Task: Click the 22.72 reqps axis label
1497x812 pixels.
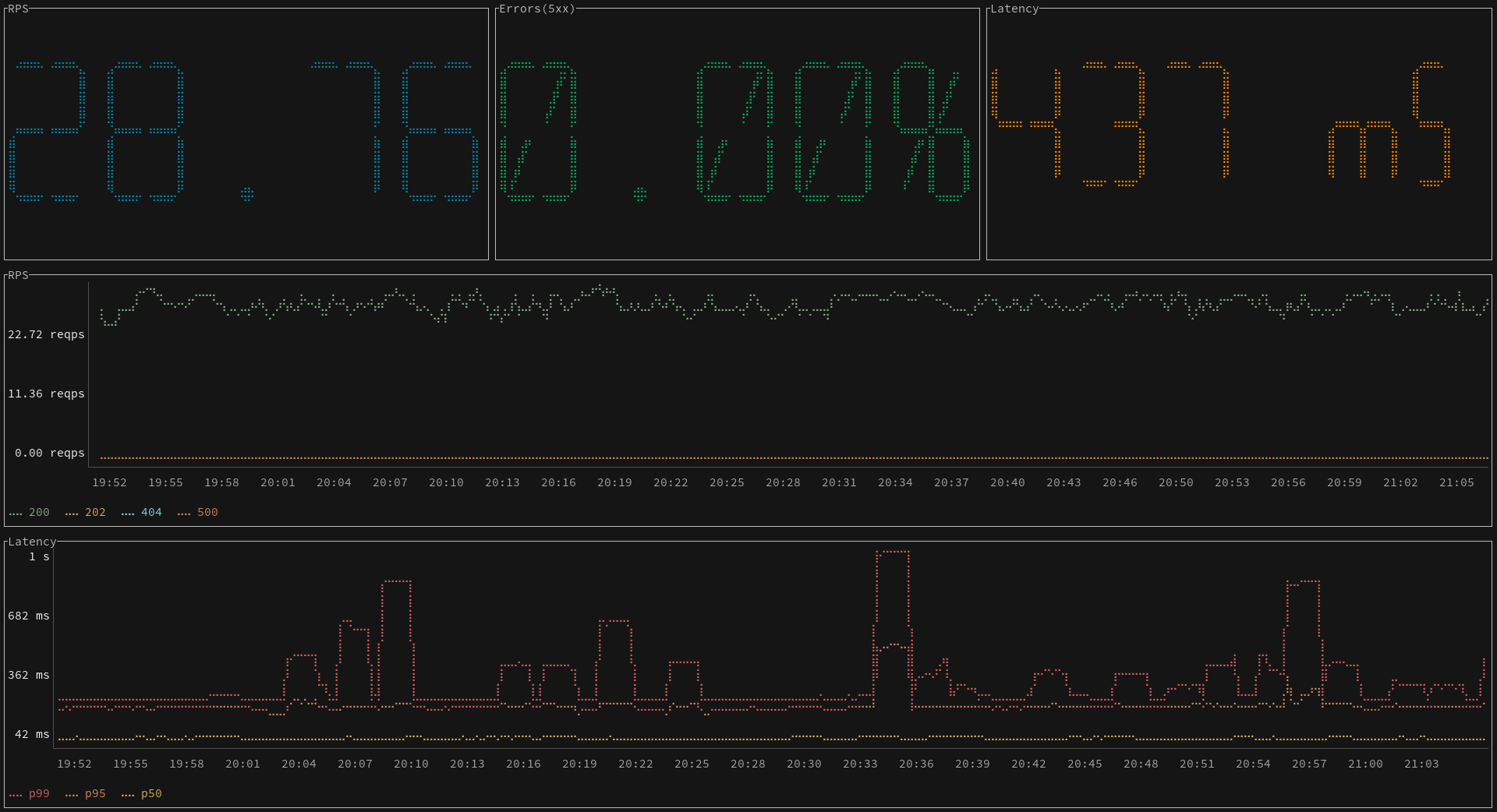Action: point(46,334)
